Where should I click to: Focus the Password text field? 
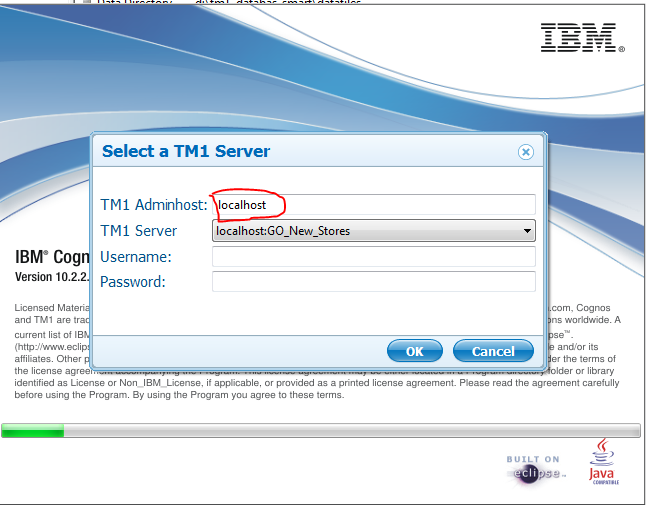374,282
